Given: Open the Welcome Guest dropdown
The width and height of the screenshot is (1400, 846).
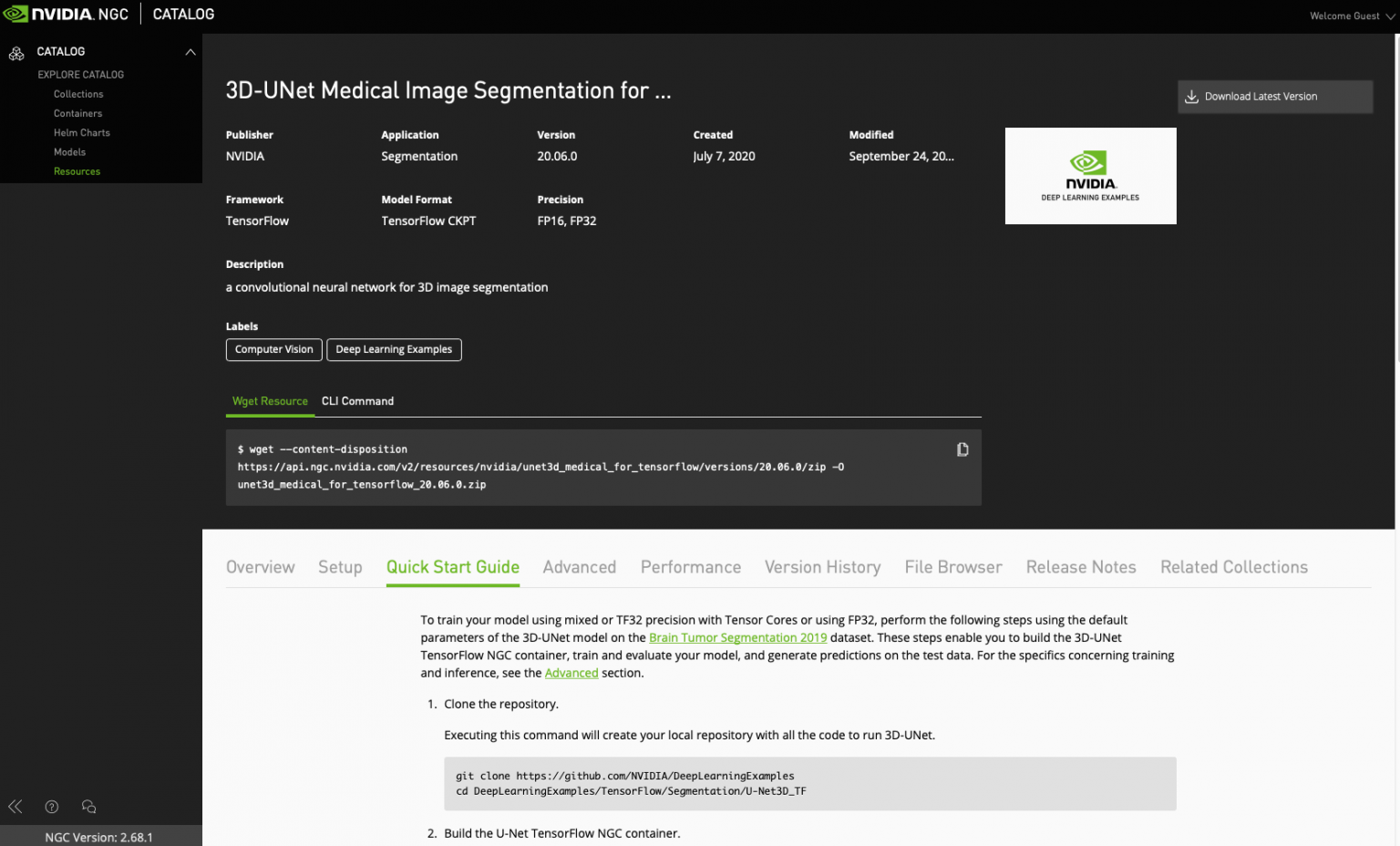Looking at the screenshot, I should pos(1351,15).
